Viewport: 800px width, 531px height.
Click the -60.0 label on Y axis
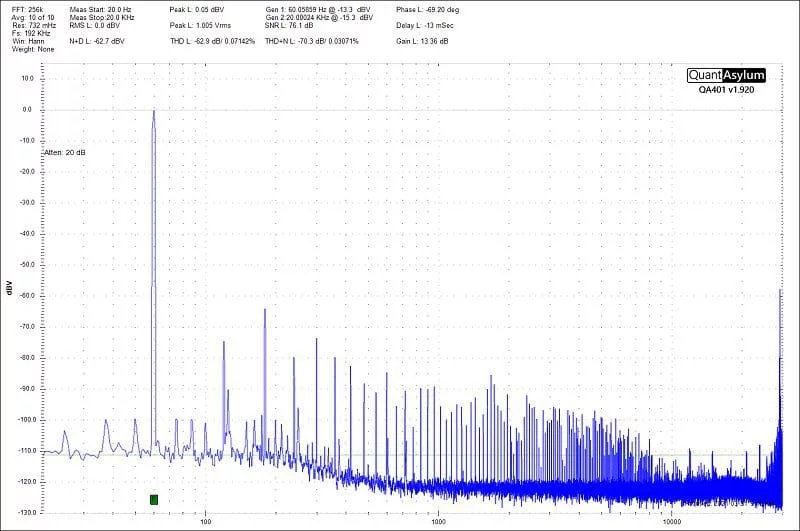point(26,296)
